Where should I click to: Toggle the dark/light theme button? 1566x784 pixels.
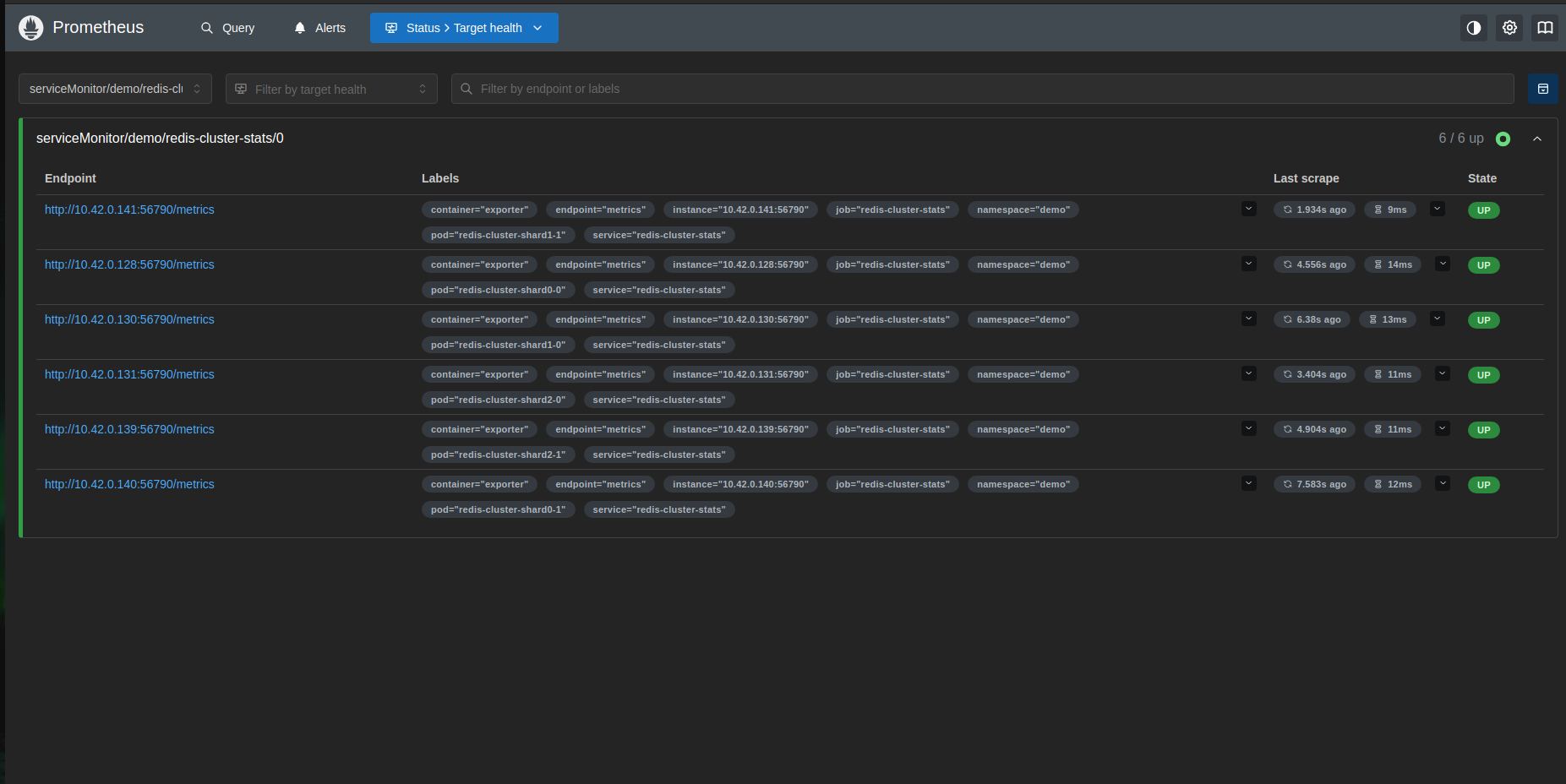[x=1474, y=28]
